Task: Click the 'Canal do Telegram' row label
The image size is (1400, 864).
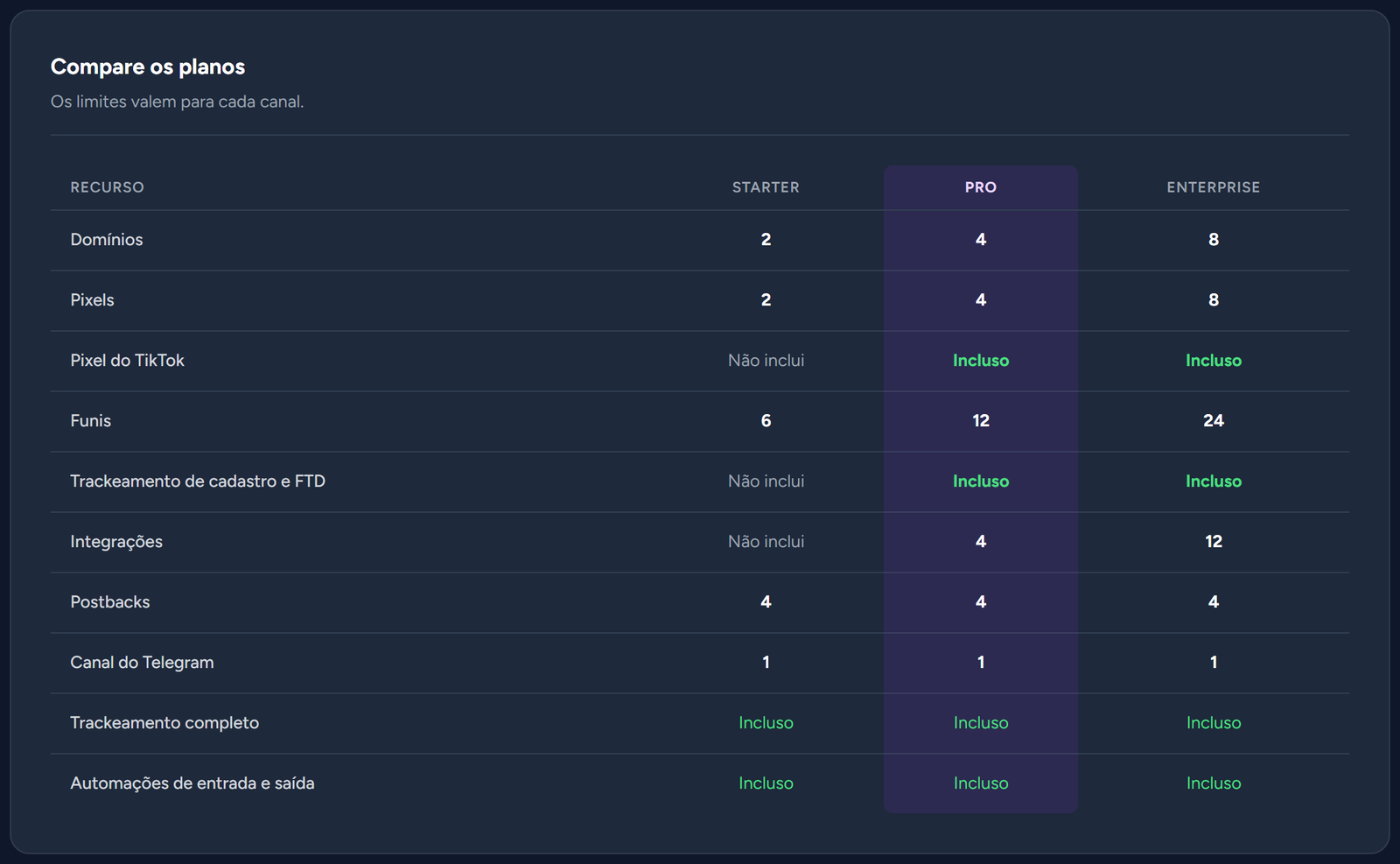Action: 142,662
